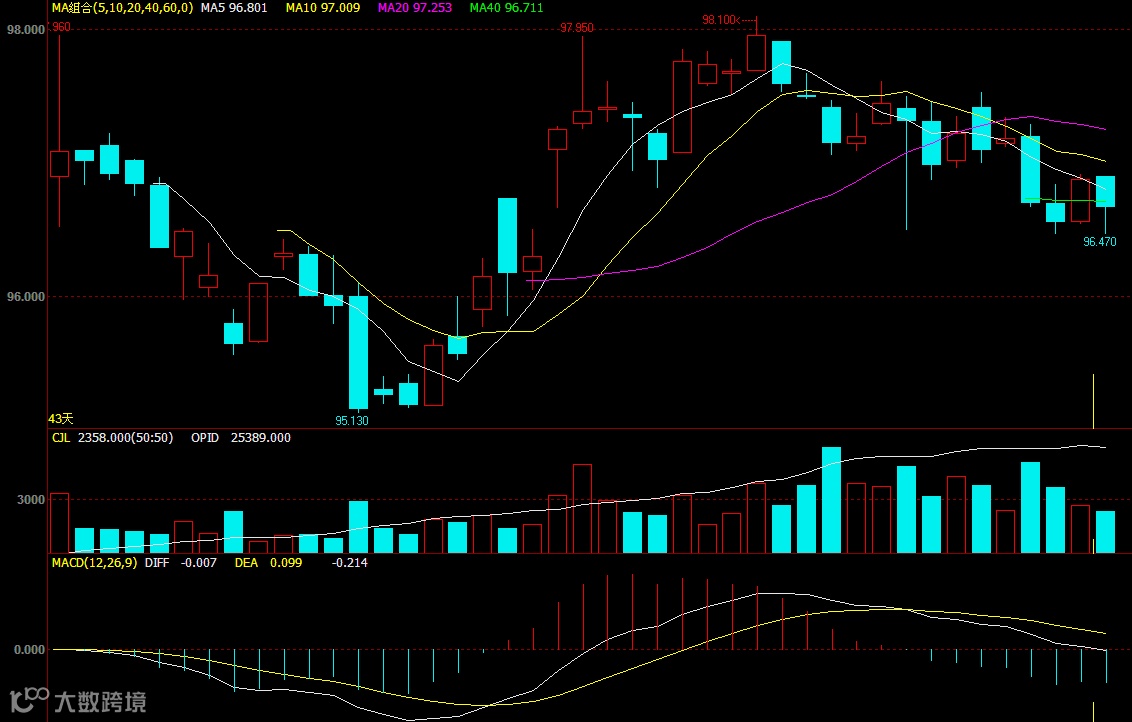Select the MA10 97.009 value label
The height and width of the screenshot is (722, 1132).
pos(323,8)
